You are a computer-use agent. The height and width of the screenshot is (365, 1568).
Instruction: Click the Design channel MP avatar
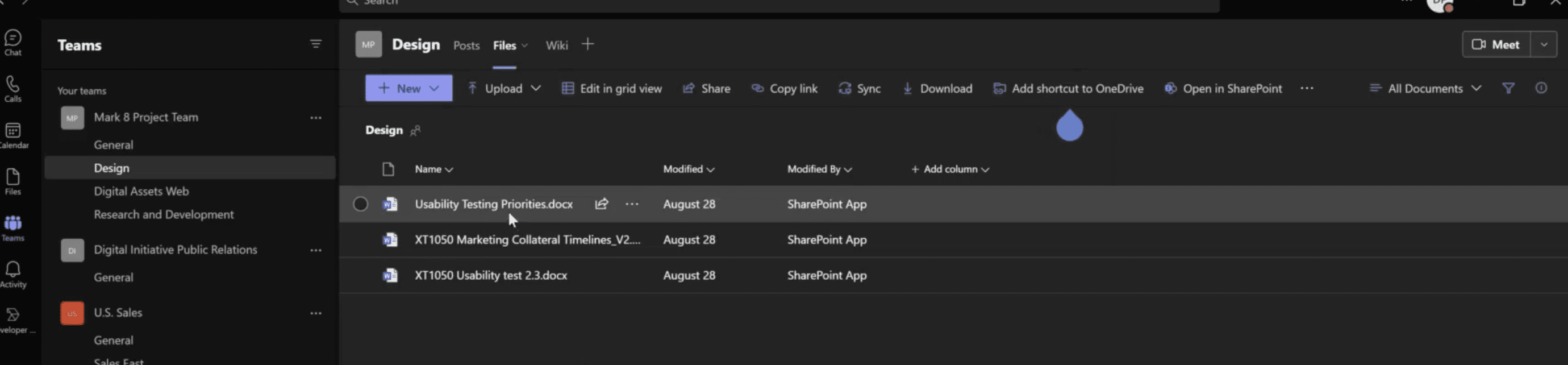[368, 44]
